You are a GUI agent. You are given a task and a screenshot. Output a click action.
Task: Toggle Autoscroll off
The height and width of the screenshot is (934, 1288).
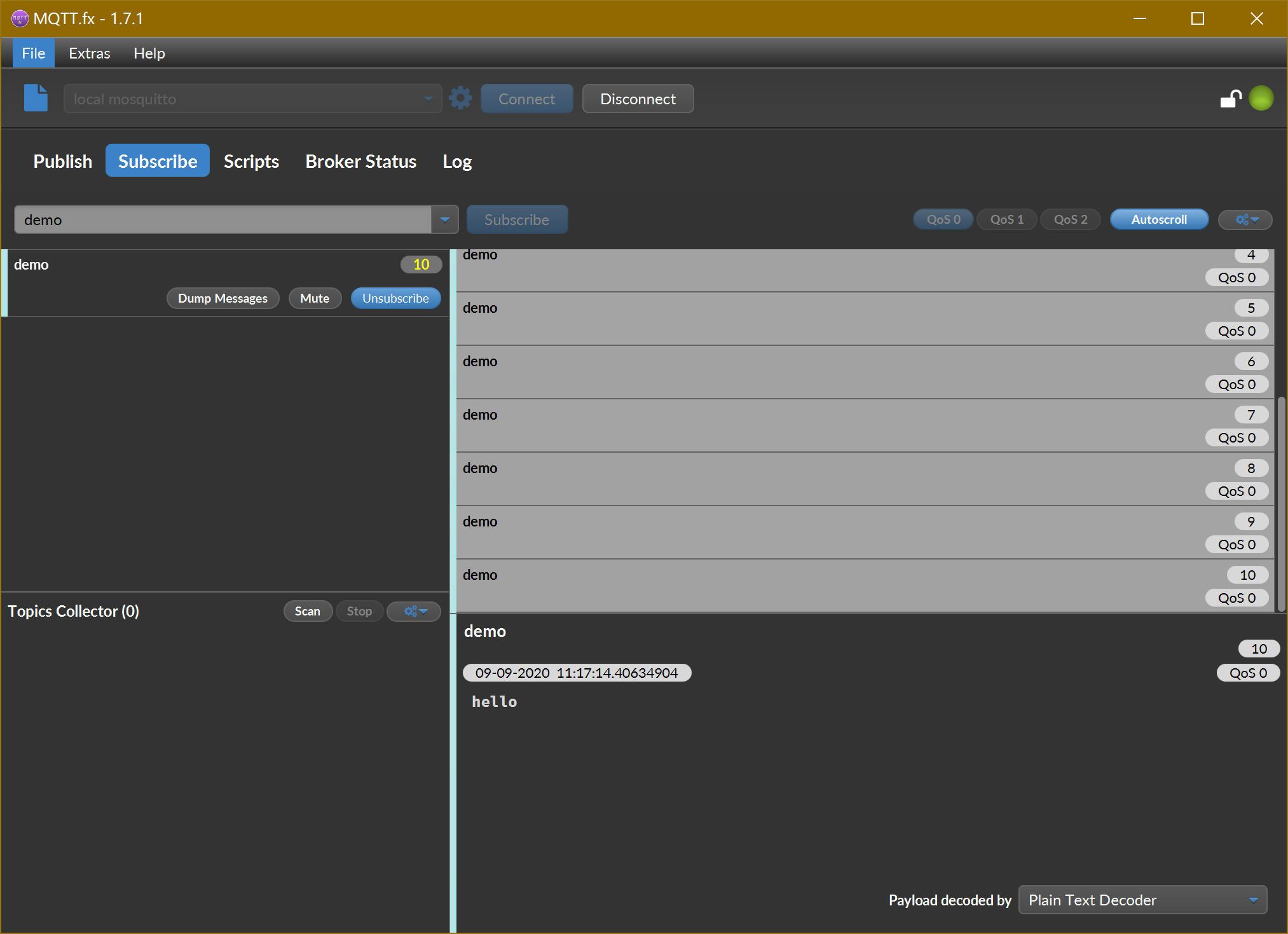tap(1159, 219)
